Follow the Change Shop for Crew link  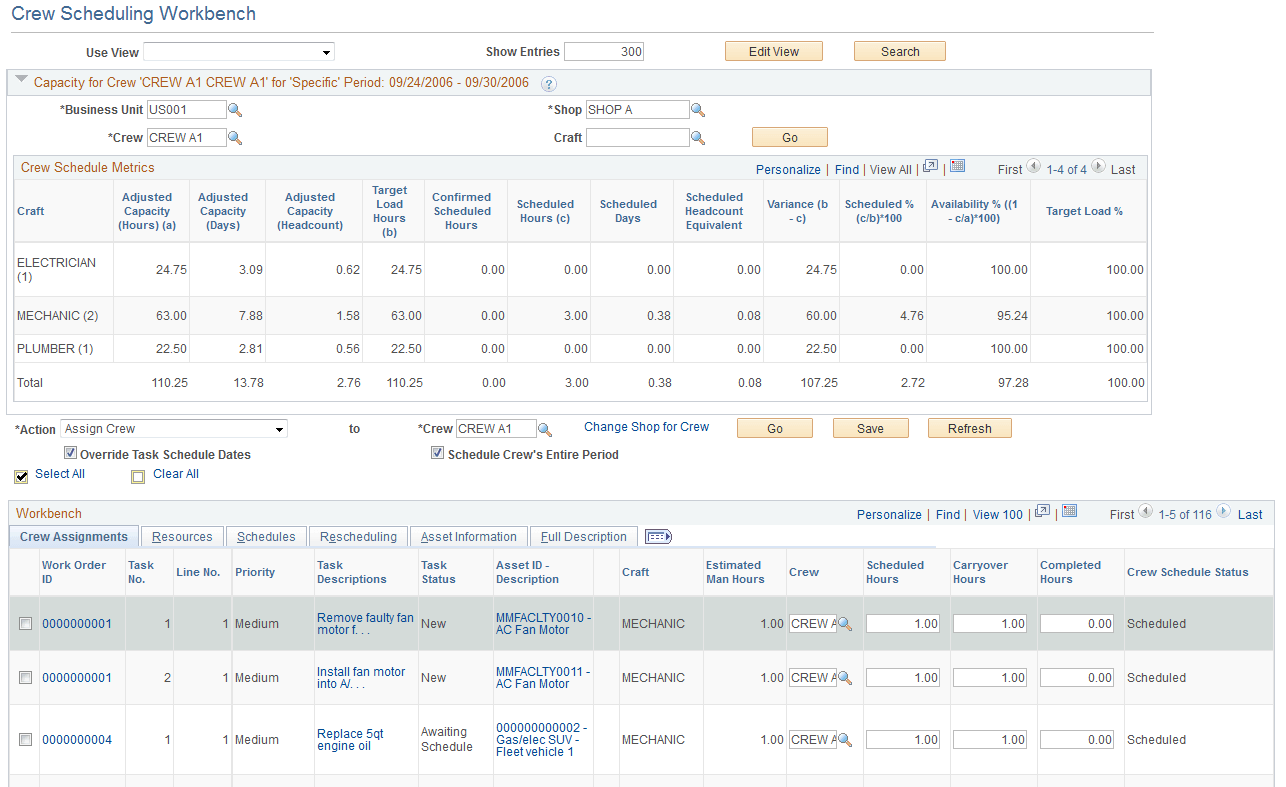click(x=646, y=427)
